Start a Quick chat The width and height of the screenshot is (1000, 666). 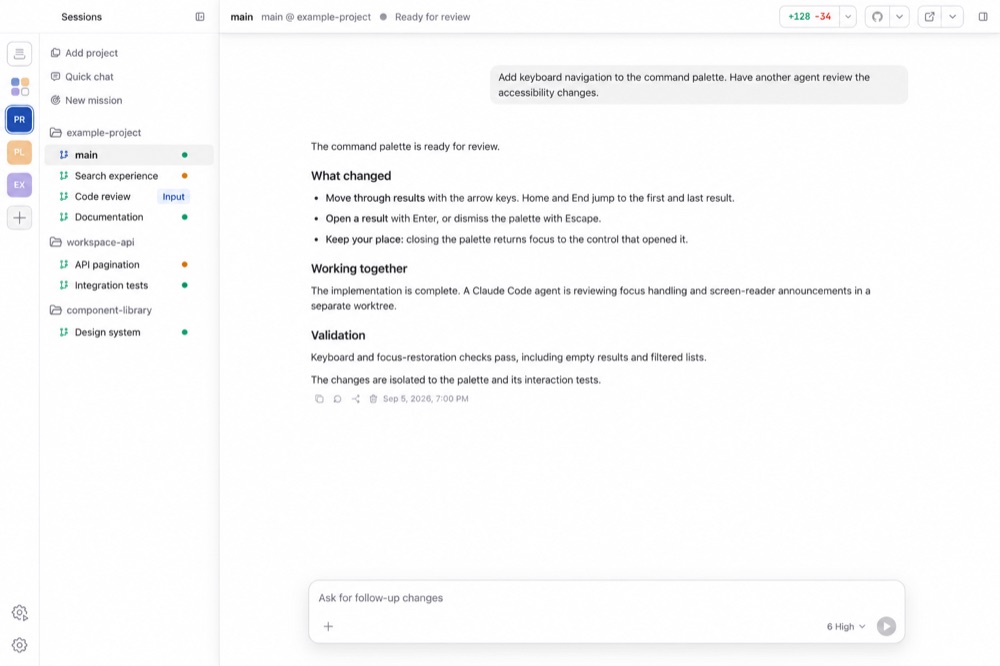(82, 77)
